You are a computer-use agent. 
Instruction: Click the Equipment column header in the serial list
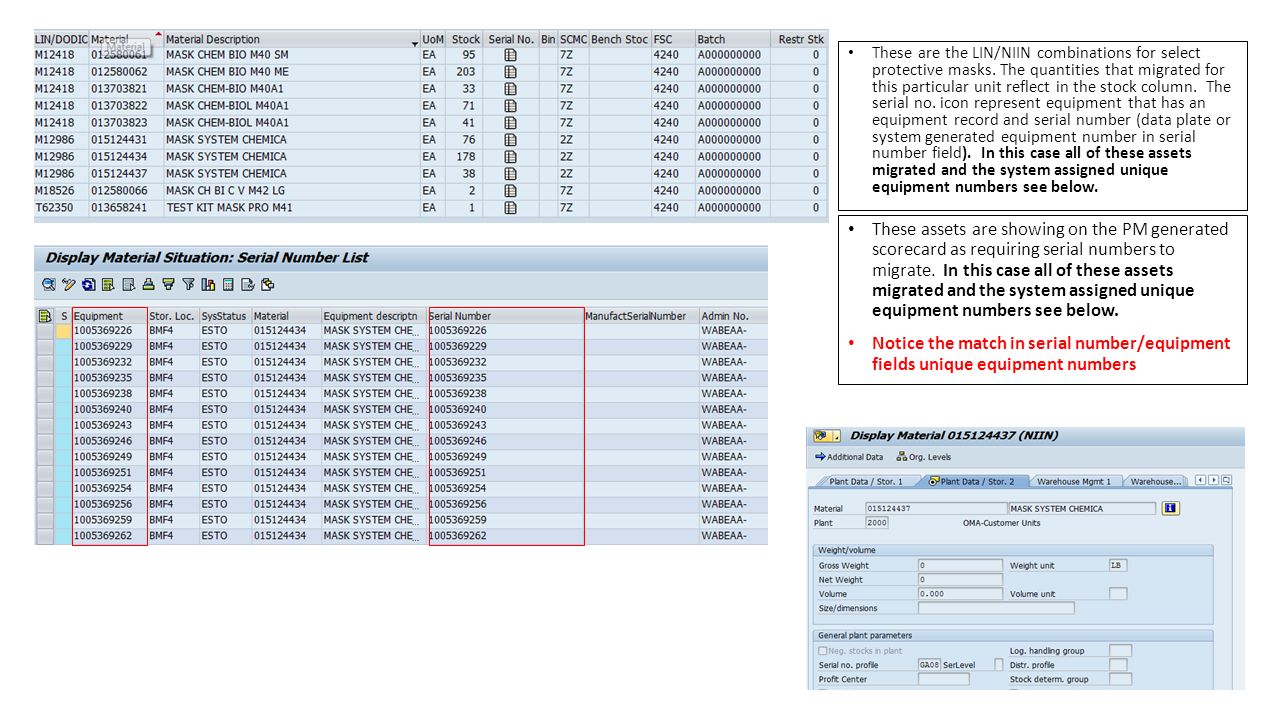click(110, 316)
